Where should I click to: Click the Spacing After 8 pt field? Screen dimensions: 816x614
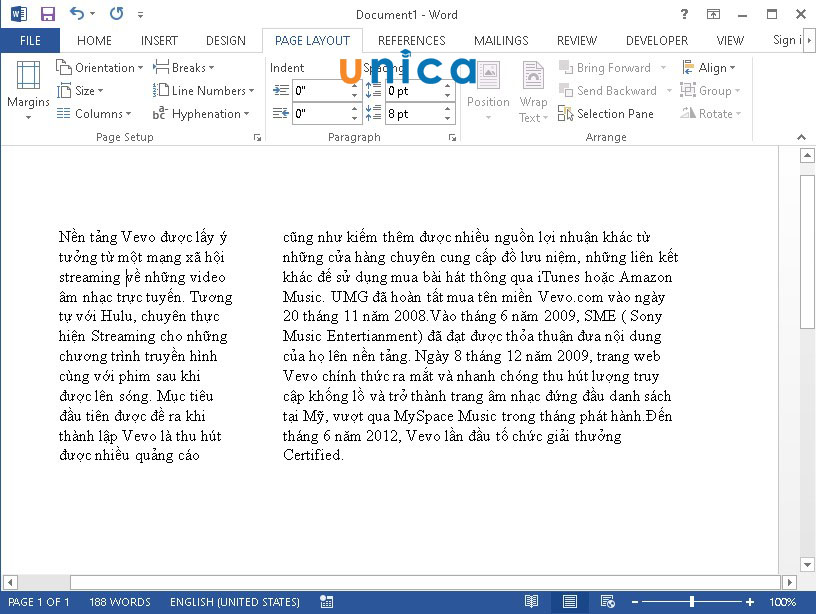[x=414, y=113]
